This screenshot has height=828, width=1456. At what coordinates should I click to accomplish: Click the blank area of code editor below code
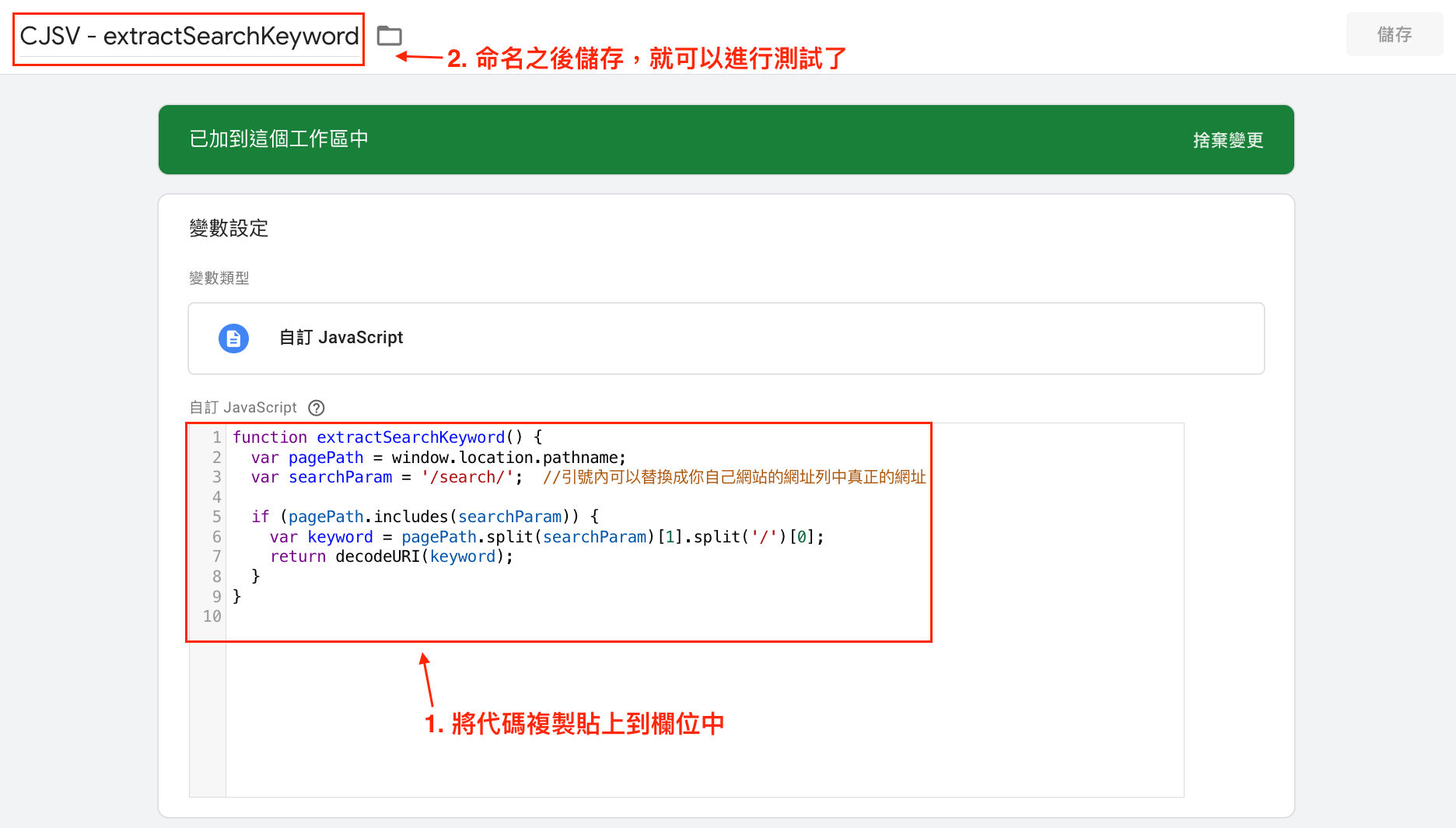(705, 716)
